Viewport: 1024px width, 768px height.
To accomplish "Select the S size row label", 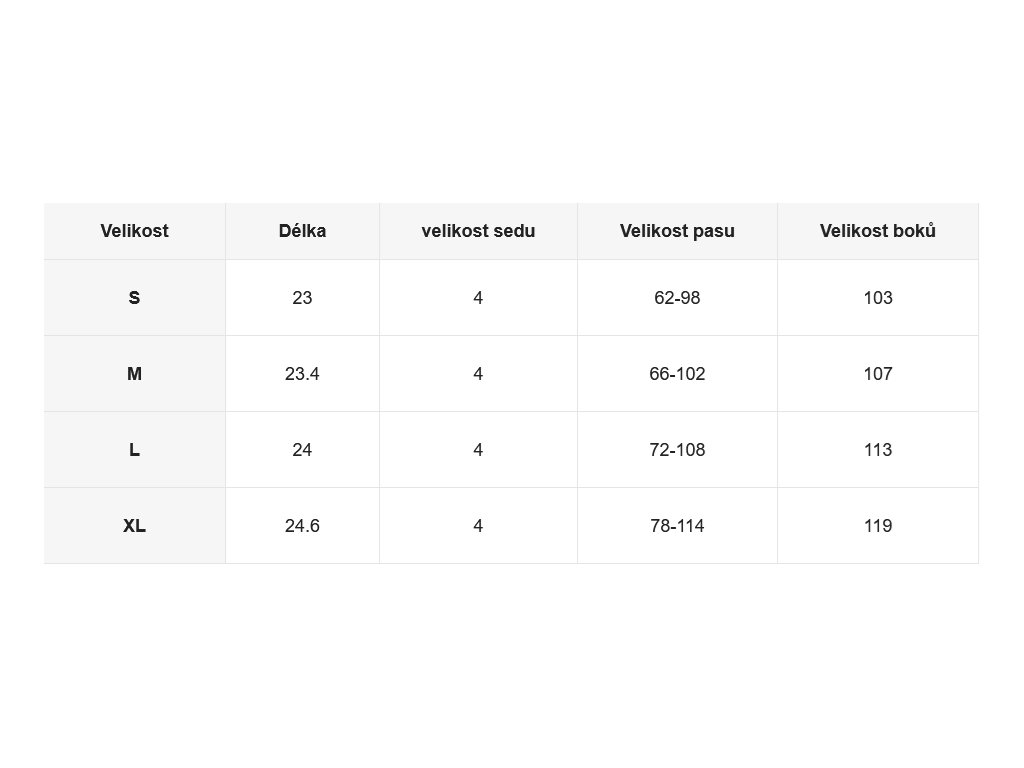I will click(x=135, y=298).
